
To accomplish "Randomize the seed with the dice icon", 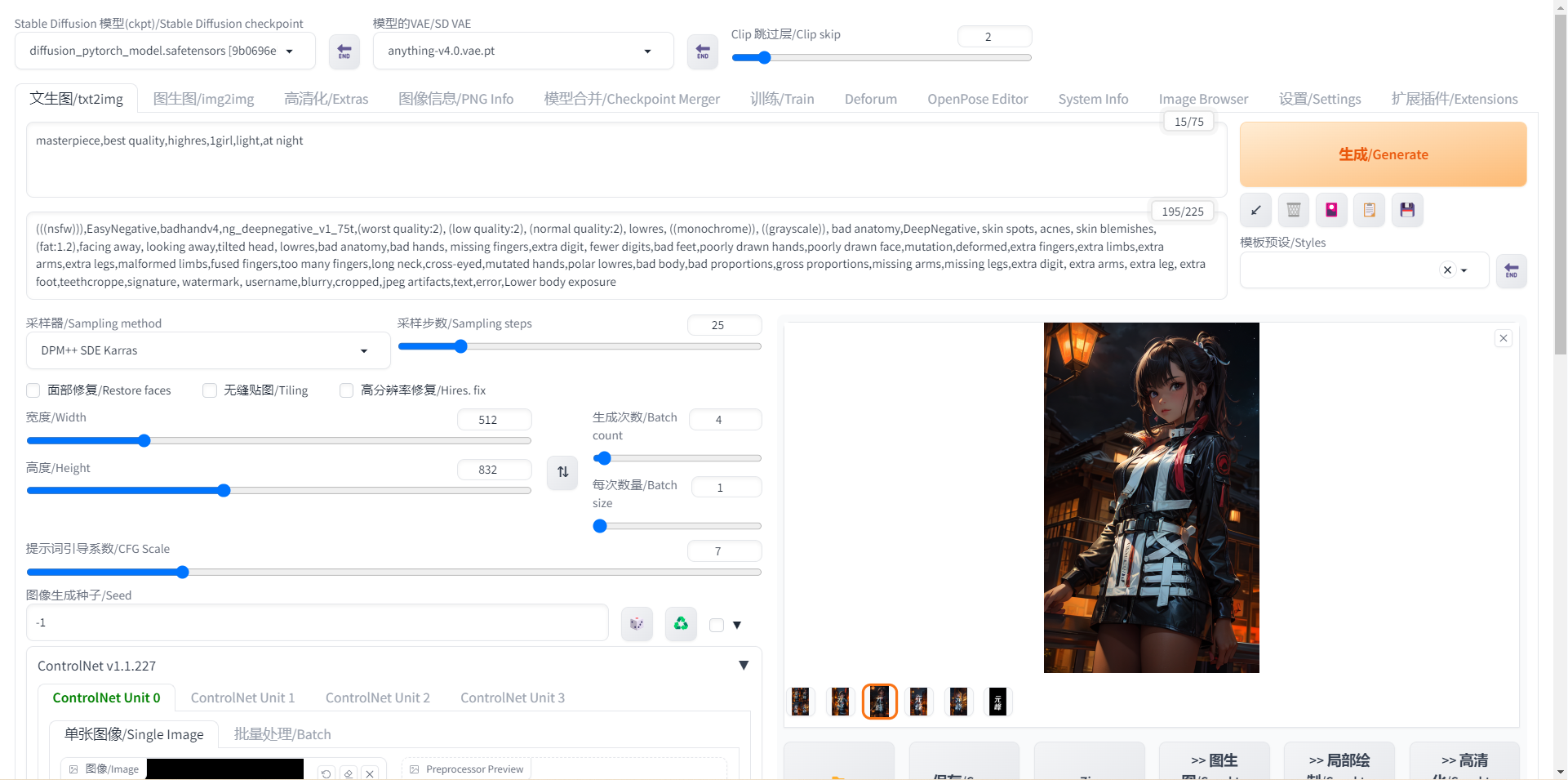I will [x=637, y=624].
